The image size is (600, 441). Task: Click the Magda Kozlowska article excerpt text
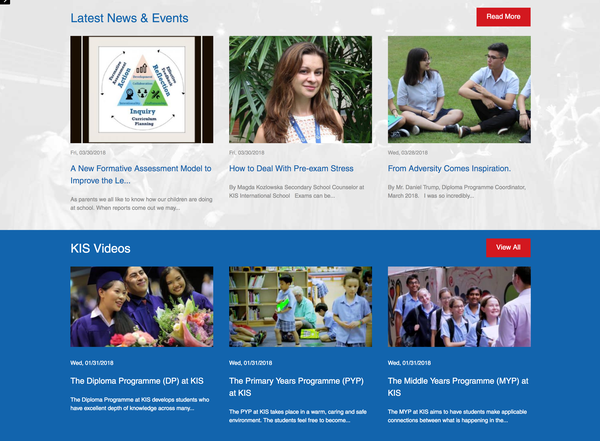click(297, 191)
